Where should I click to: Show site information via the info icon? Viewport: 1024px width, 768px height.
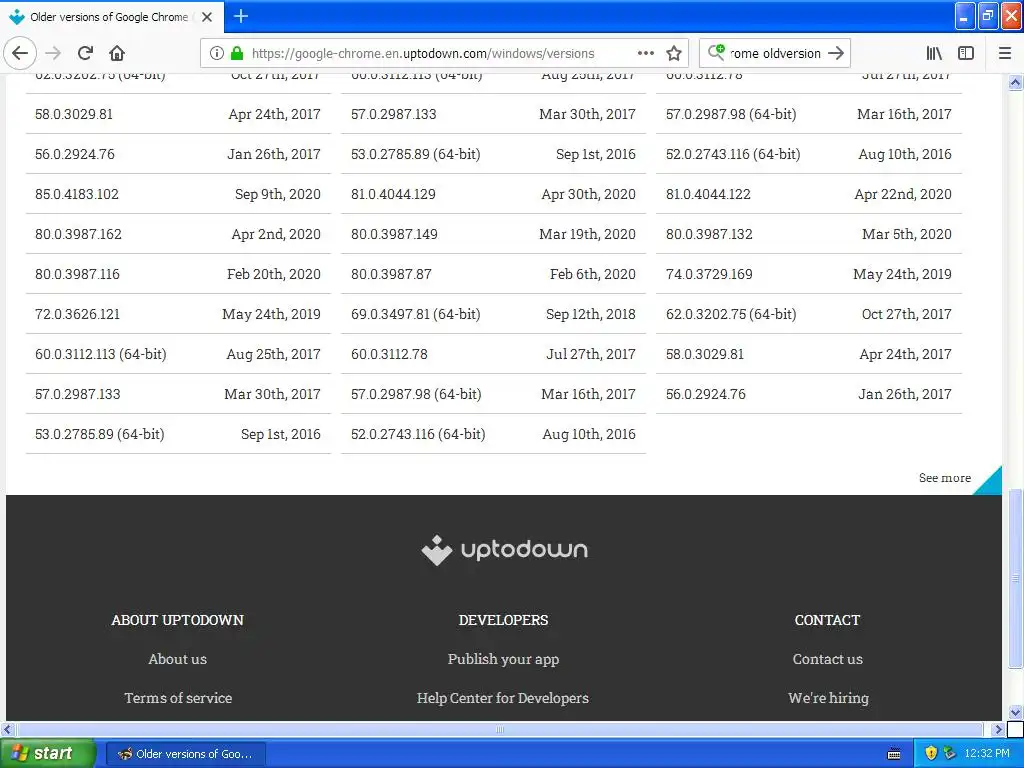(x=217, y=53)
